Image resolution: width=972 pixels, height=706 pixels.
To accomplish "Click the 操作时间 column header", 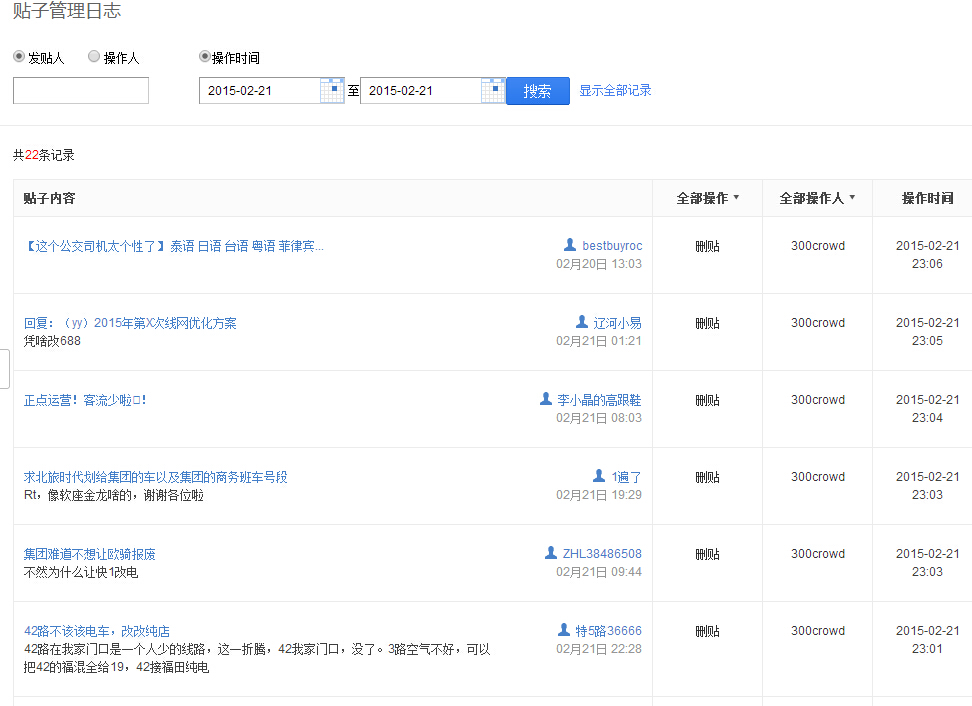I will (x=927, y=198).
